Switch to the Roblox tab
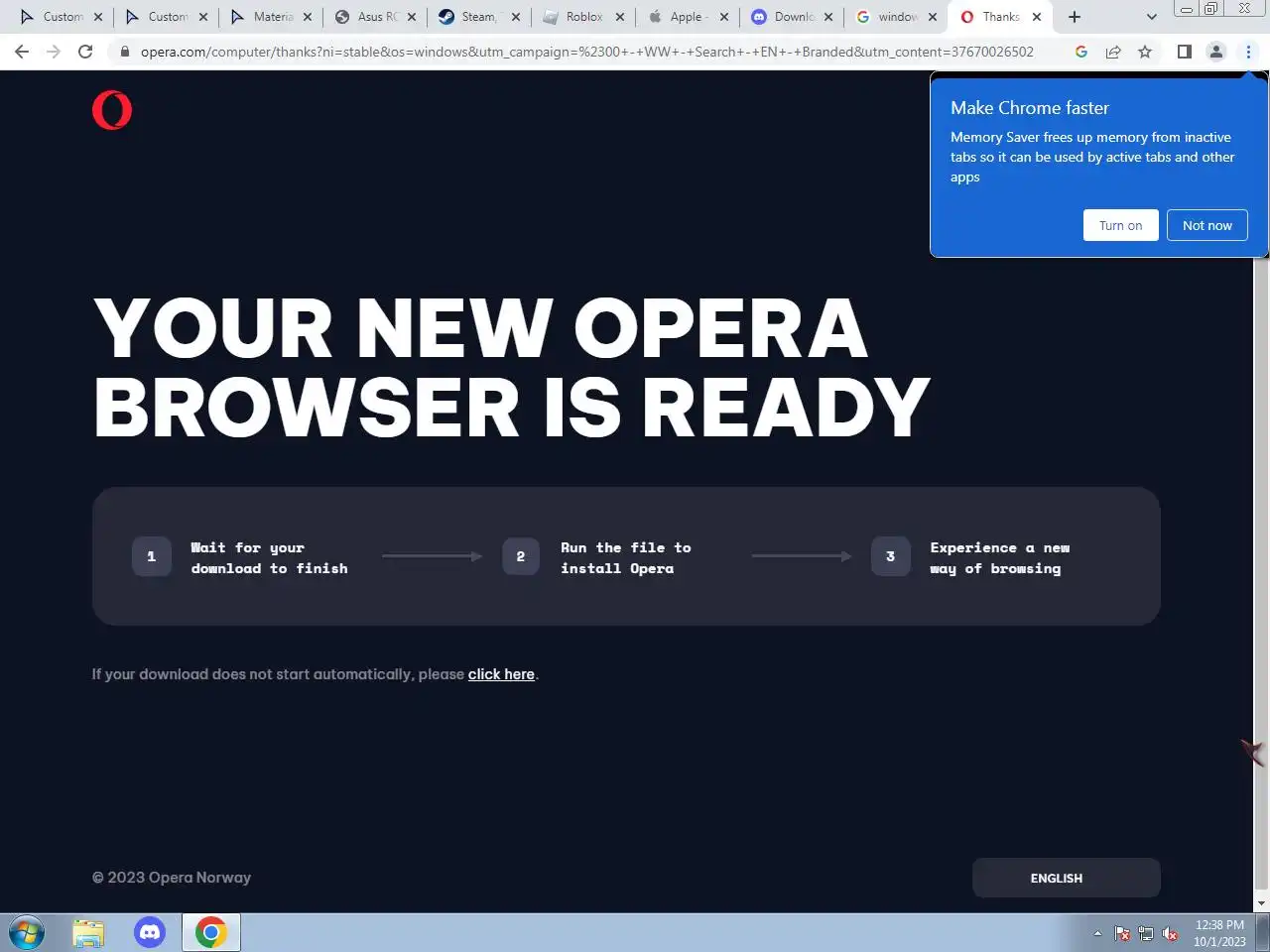The image size is (1270, 952). 584,17
